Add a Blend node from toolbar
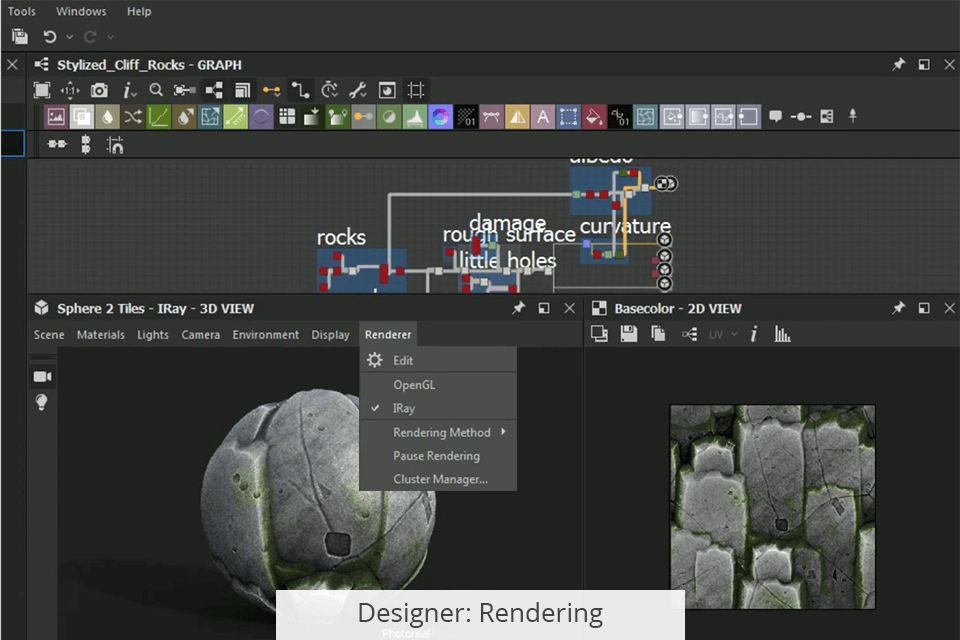The width and height of the screenshot is (960, 640). coord(81,116)
